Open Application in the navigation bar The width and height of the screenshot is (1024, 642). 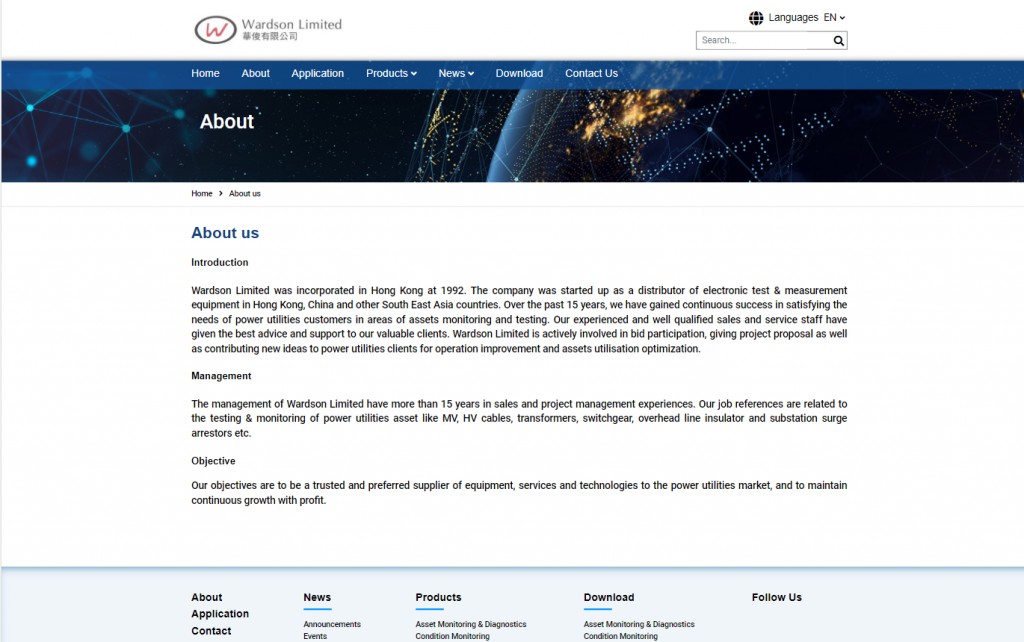click(317, 73)
